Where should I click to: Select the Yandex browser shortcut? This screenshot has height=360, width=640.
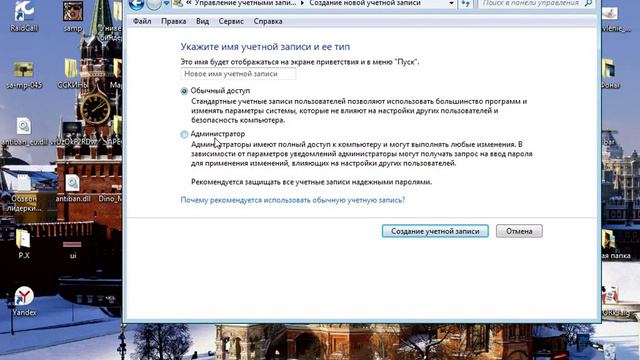(24, 301)
